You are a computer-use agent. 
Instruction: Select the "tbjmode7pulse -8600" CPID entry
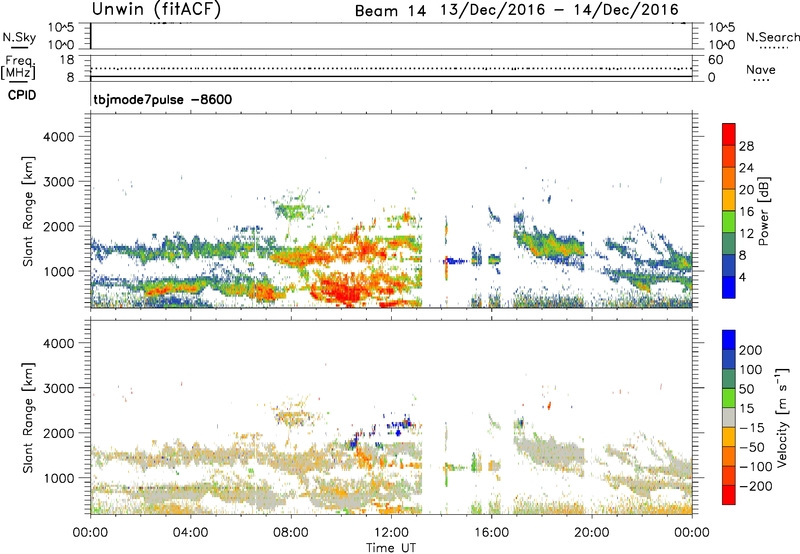tap(163, 99)
